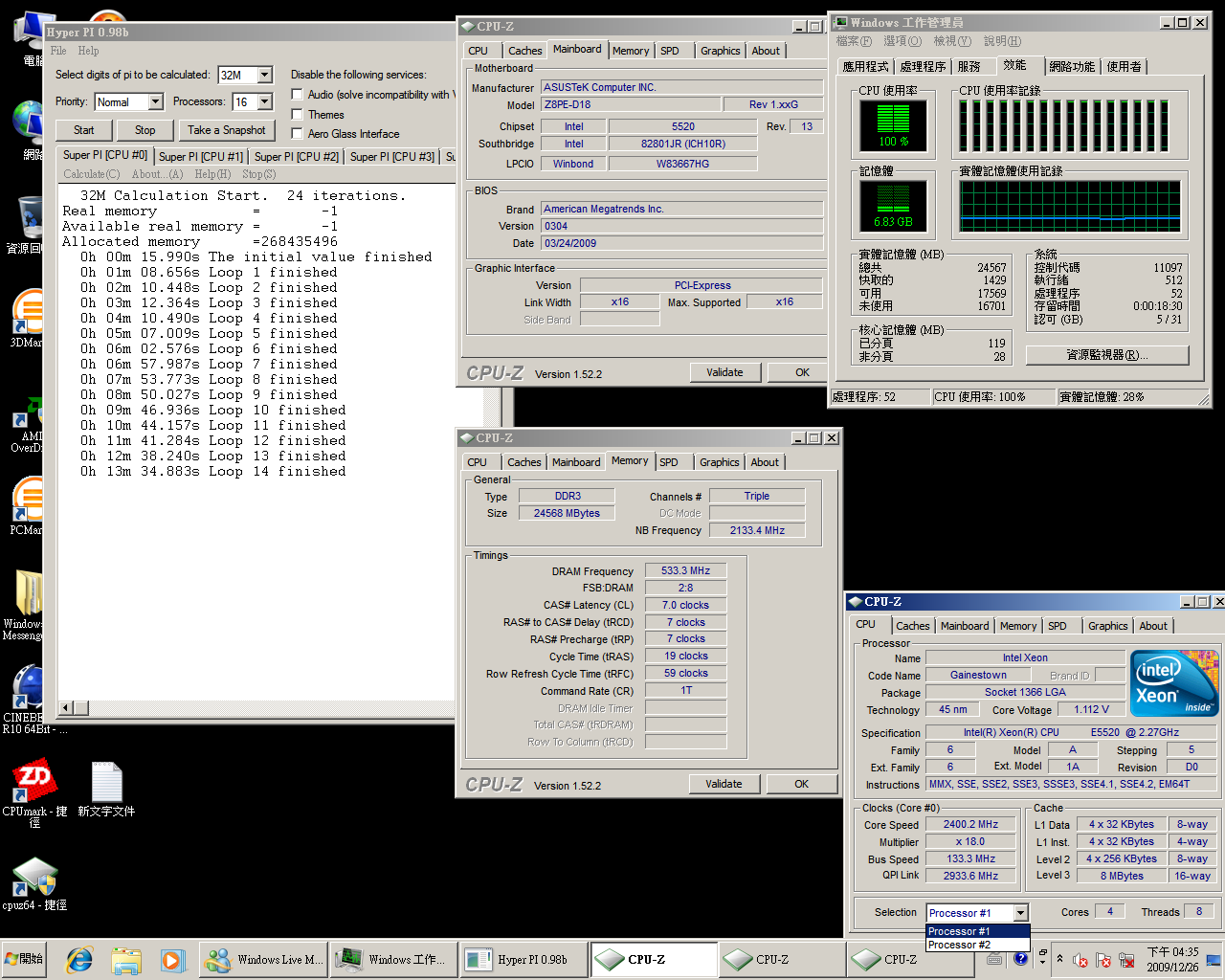Viewport: 1225px width, 980px height.
Task: Select the 3DMark desktop shortcut
Action: (29, 317)
